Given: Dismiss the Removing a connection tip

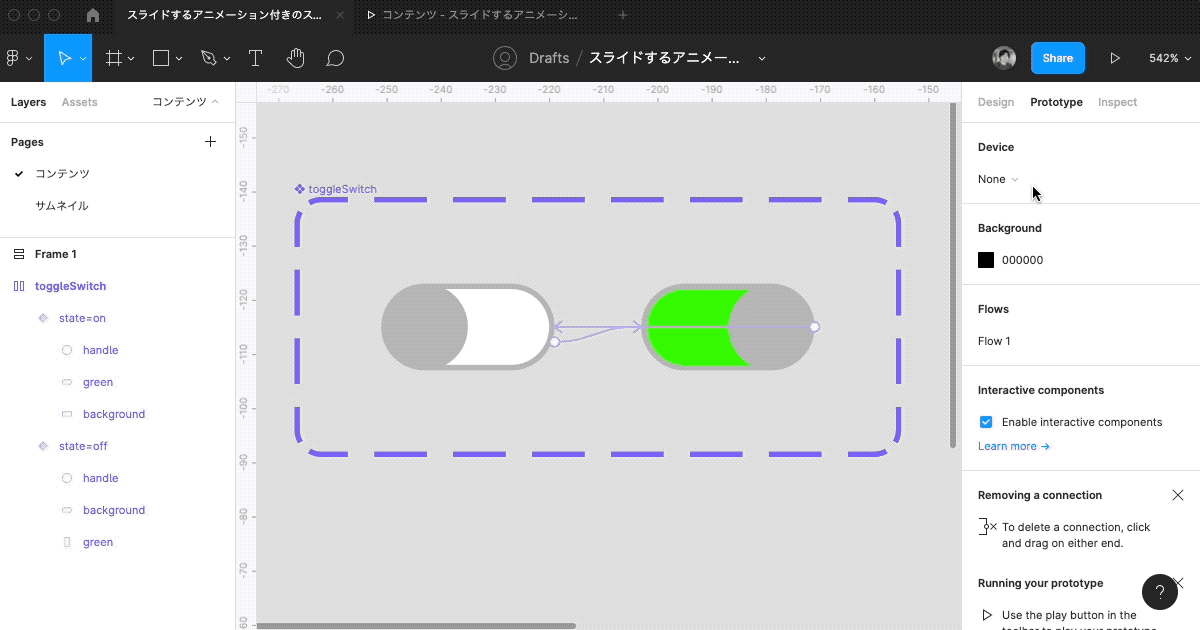Looking at the screenshot, I should [x=1178, y=494].
